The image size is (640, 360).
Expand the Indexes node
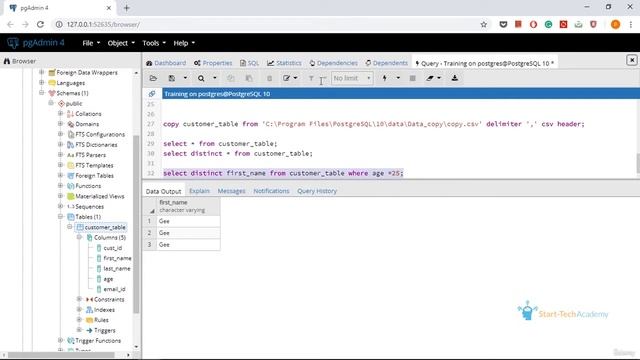pos(79,309)
